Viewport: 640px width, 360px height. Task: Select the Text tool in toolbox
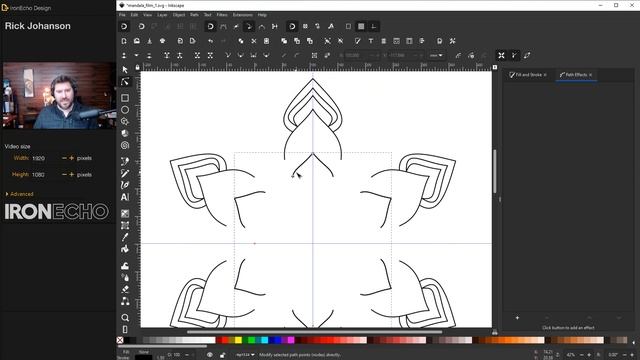(x=125, y=197)
